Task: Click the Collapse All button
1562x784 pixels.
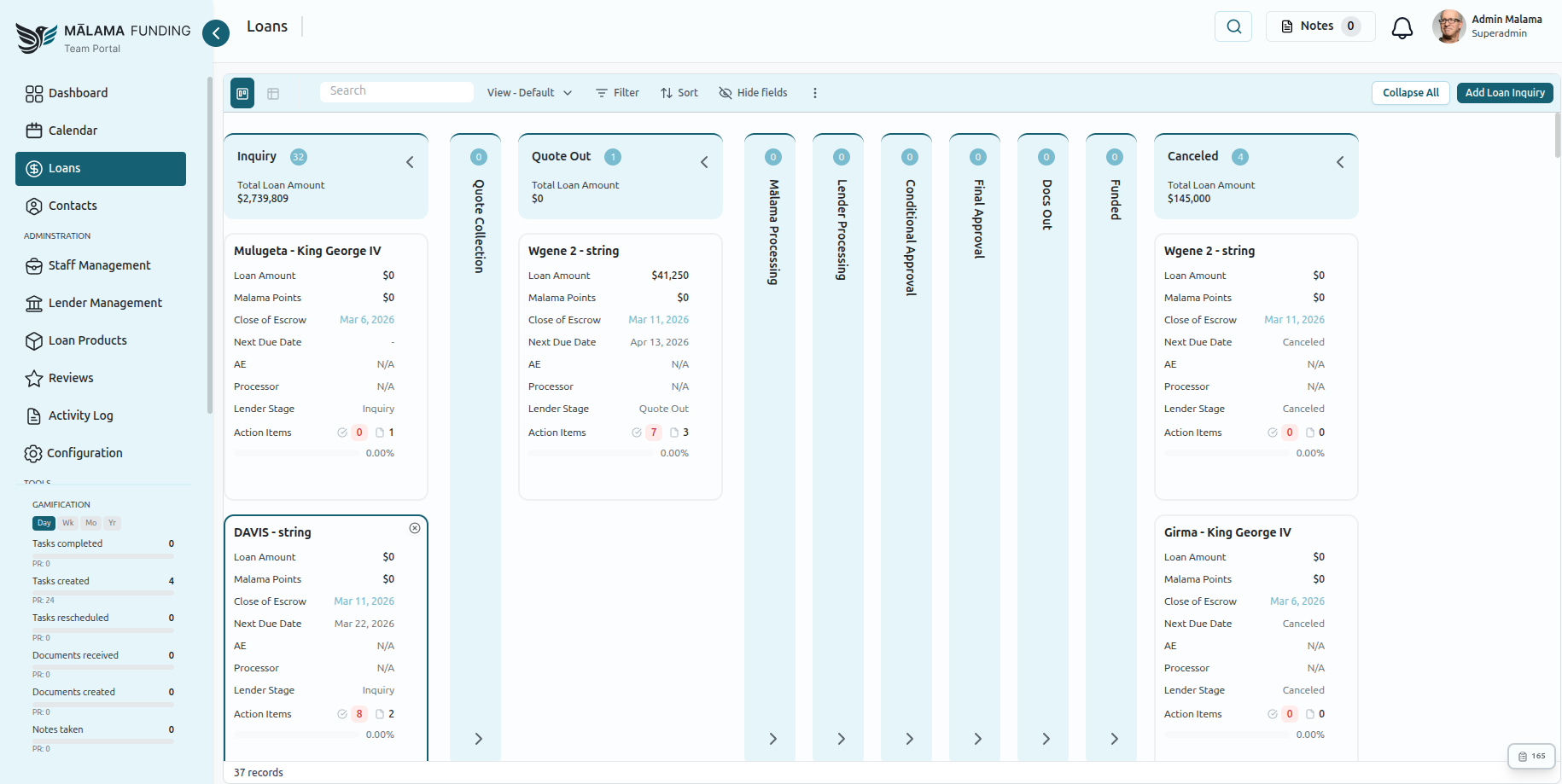Action: click(x=1410, y=92)
